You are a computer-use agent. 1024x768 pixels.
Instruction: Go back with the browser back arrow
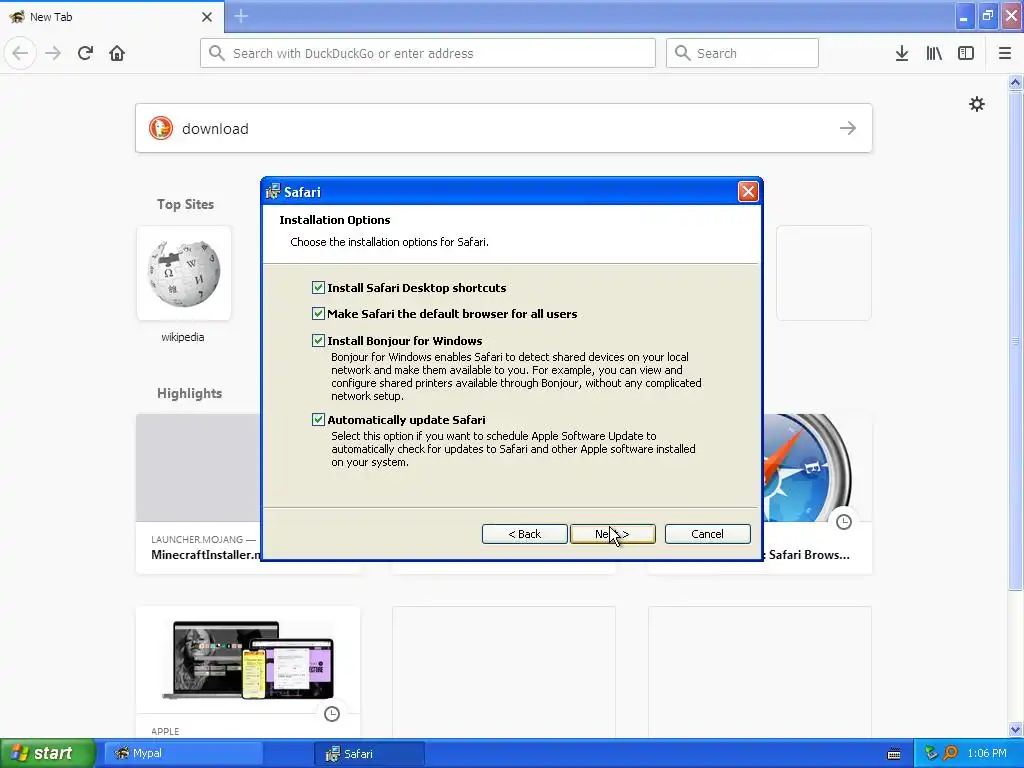tap(20, 53)
